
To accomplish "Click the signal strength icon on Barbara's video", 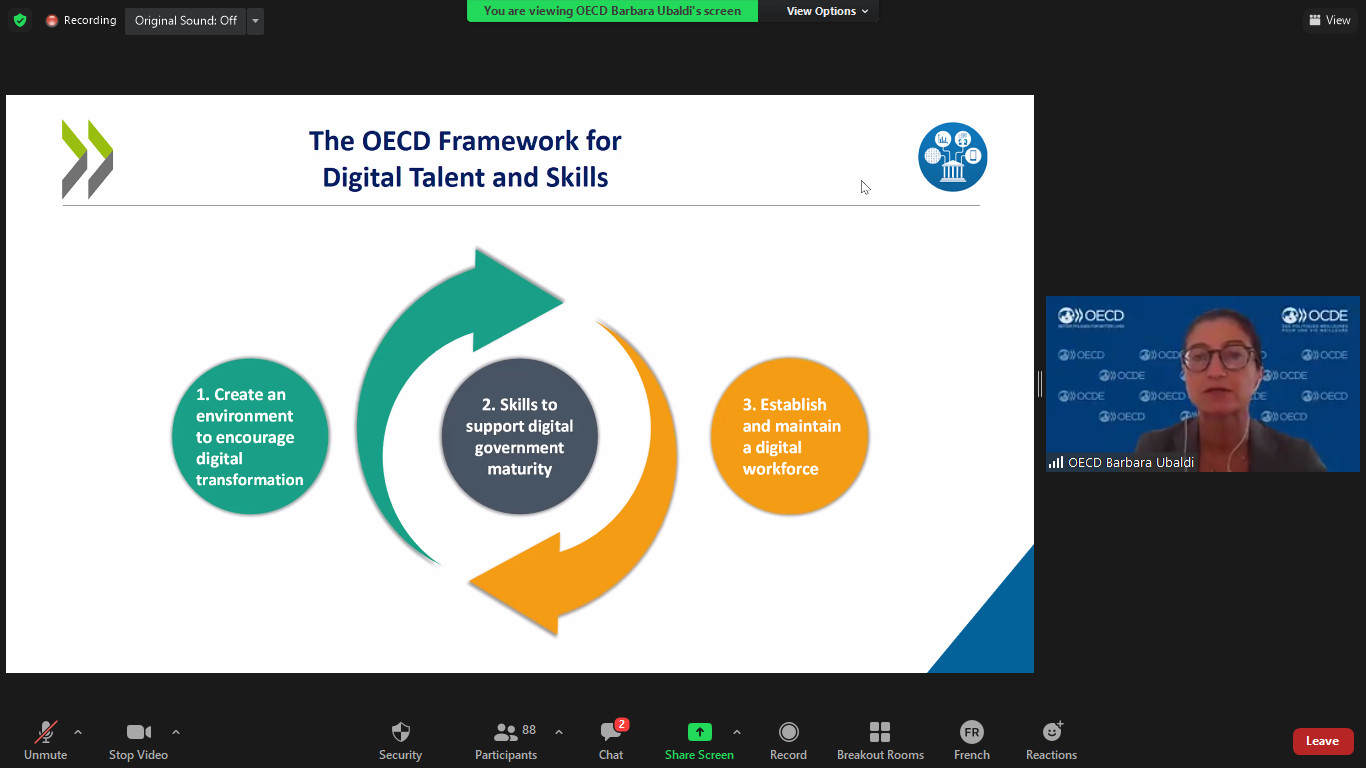I will point(1056,463).
